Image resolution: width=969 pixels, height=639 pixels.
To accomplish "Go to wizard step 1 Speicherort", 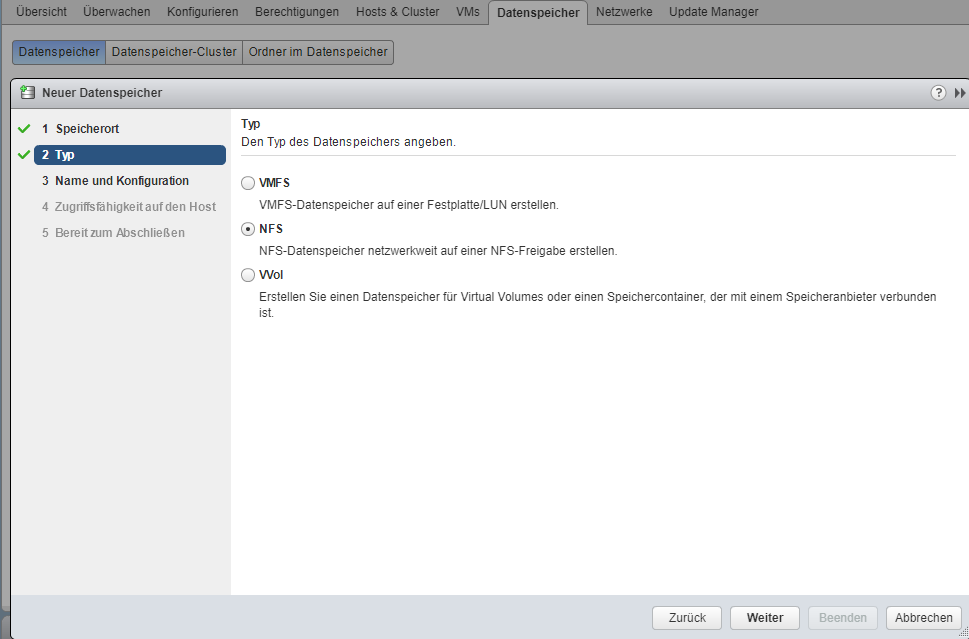I will [87, 129].
